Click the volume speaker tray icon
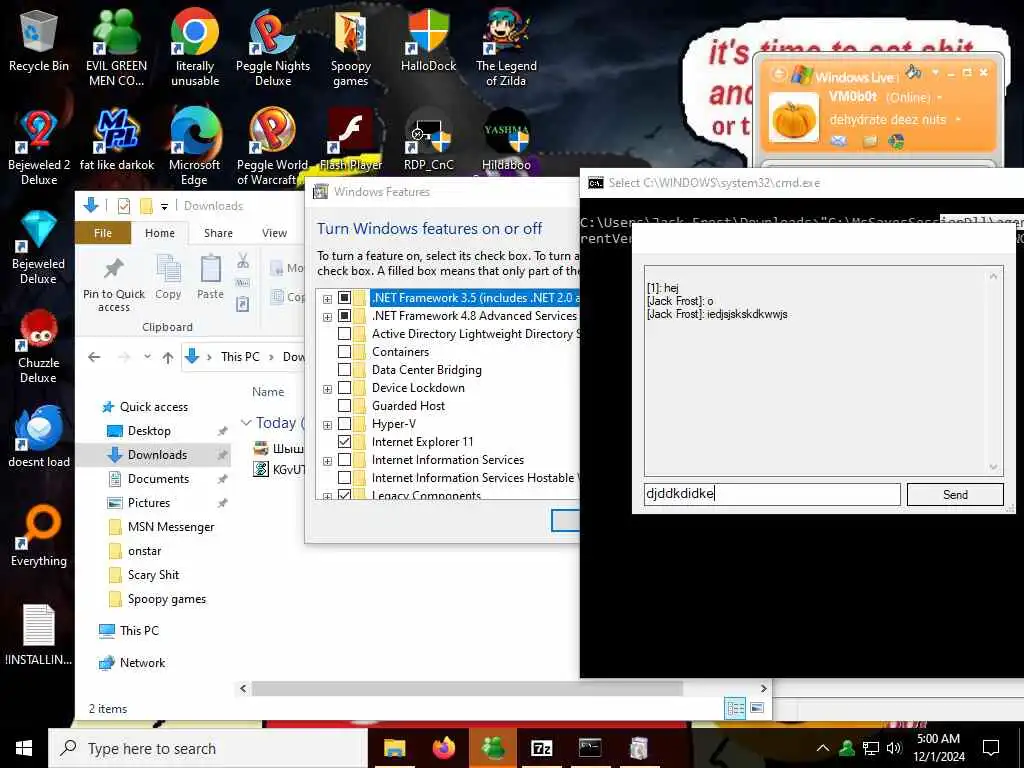Viewport: 1024px width, 768px height. tap(894, 748)
